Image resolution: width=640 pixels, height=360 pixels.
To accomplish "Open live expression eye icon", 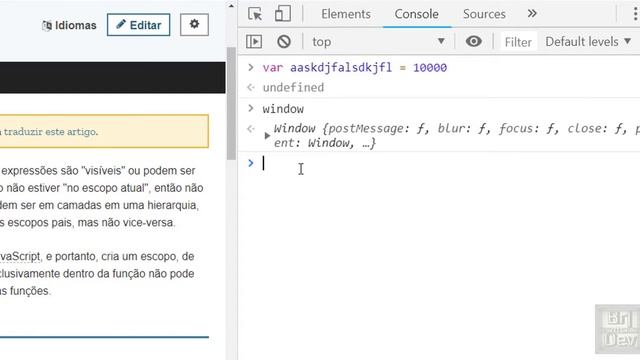I will [x=473, y=41].
